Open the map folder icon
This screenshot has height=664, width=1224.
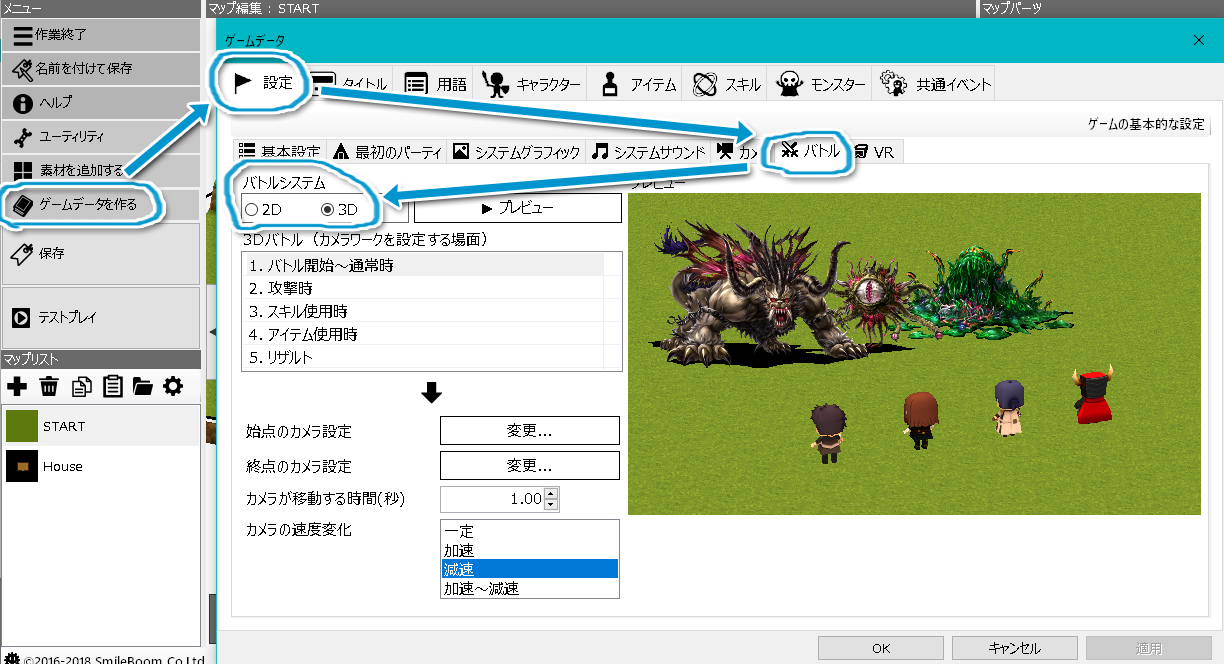pos(143,386)
